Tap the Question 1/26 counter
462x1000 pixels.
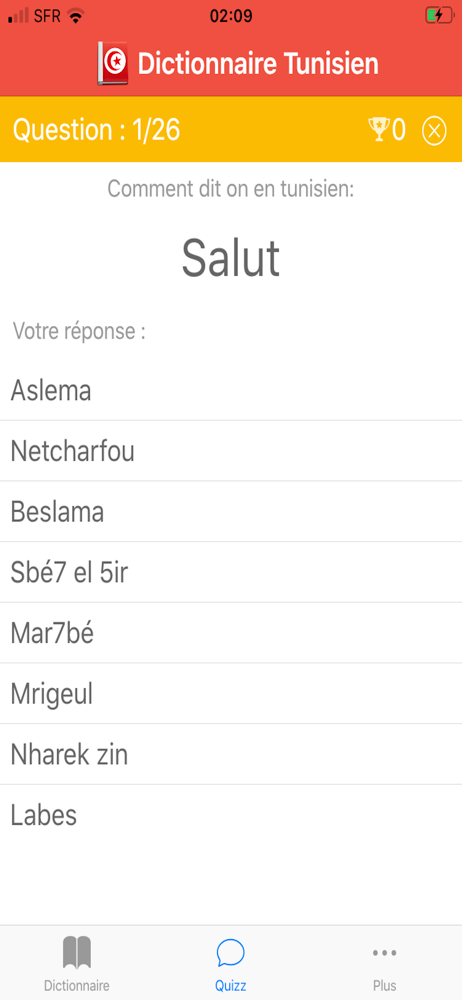point(96,130)
